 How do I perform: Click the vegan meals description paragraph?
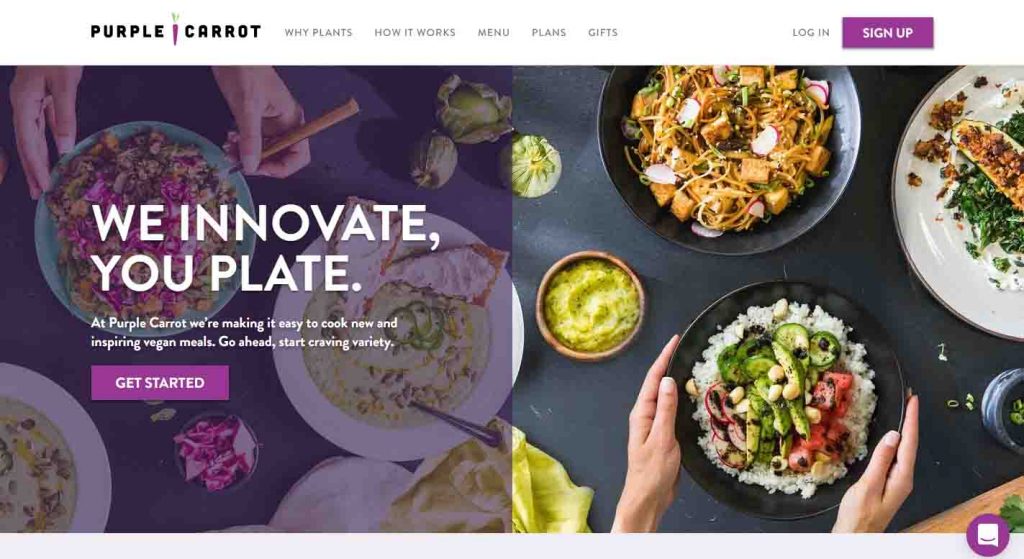pyautogui.click(x=244, y=332)
